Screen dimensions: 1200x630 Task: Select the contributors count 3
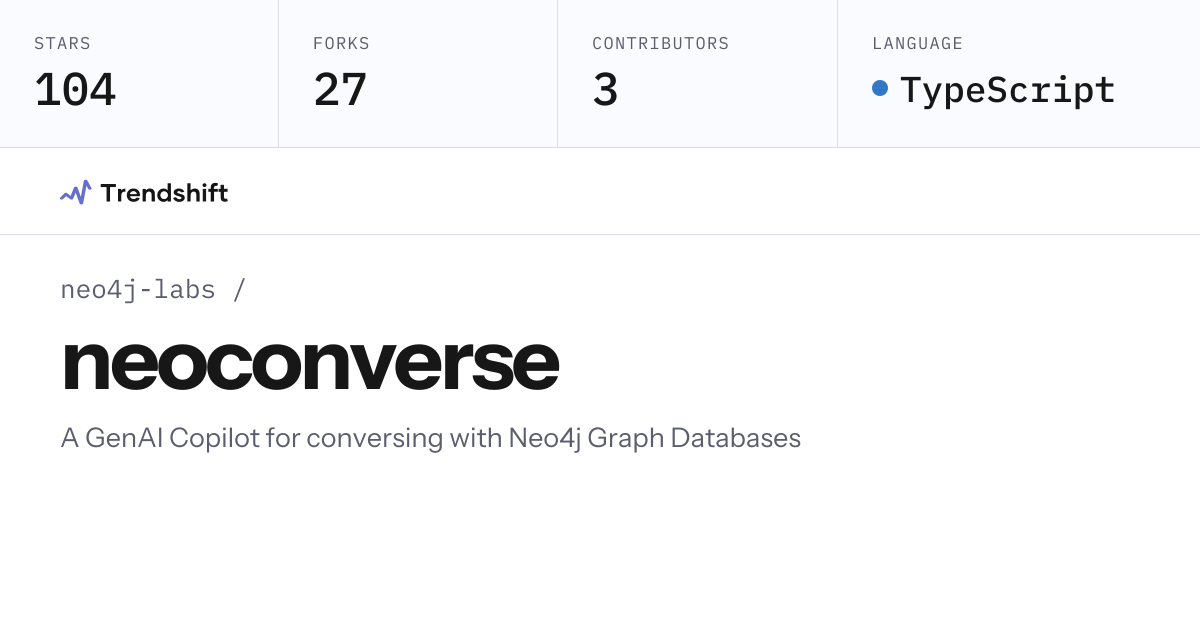click(x=605, y=90)
